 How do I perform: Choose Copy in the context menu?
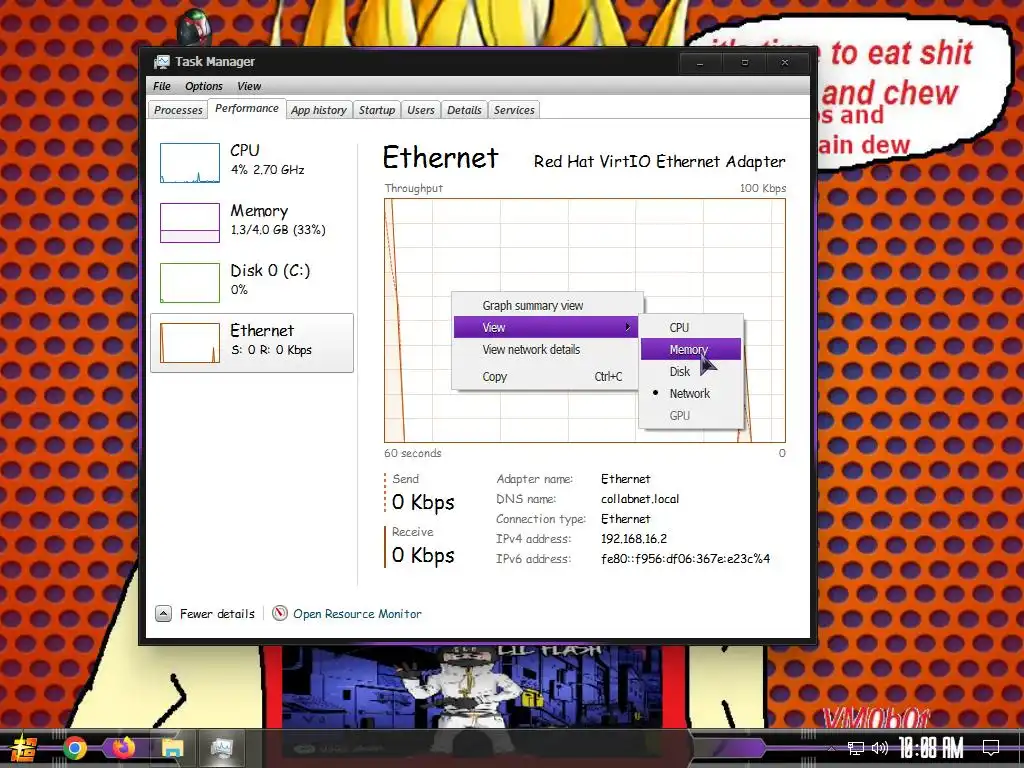[x=547, y=377]
